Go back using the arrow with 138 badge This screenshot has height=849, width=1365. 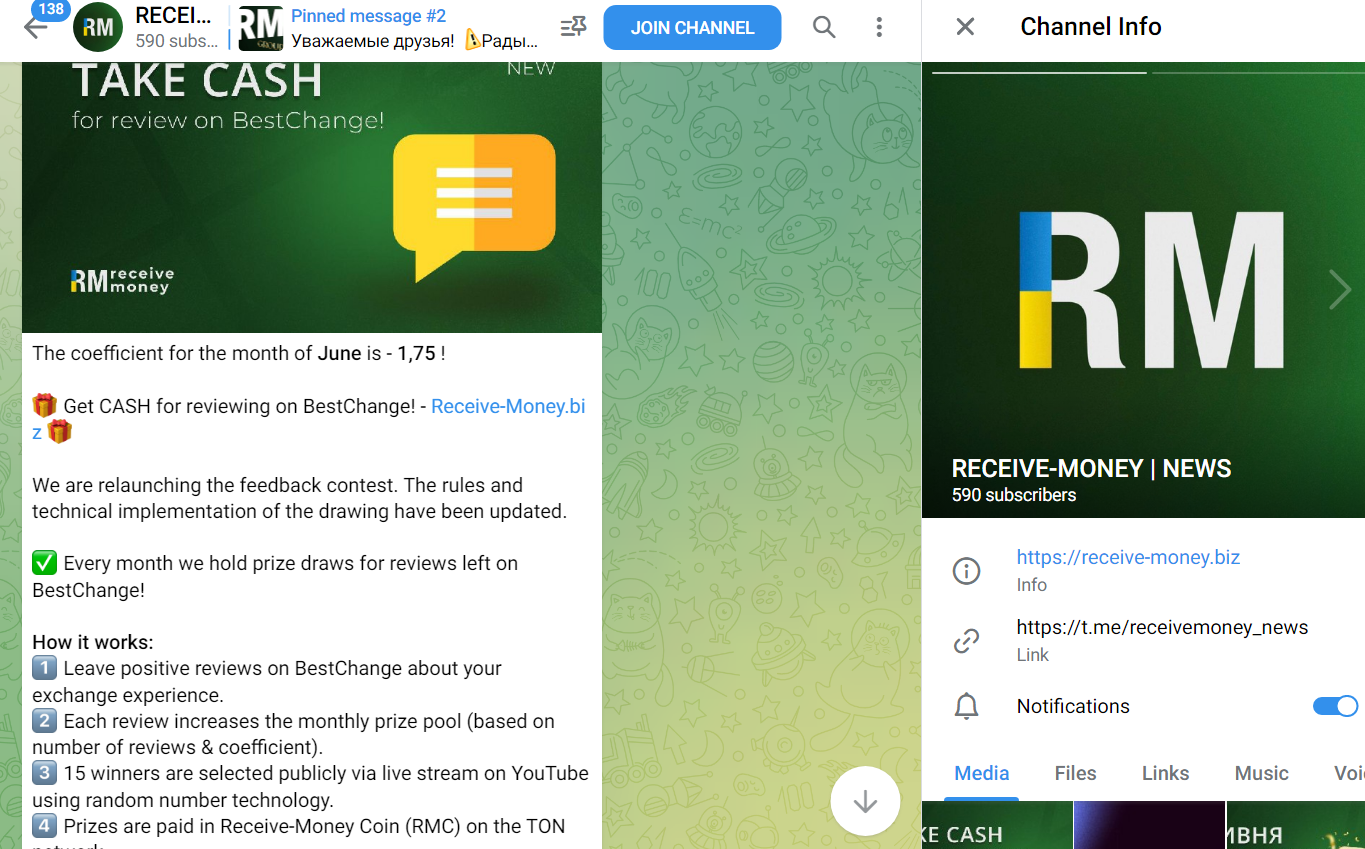coord(36,27)
